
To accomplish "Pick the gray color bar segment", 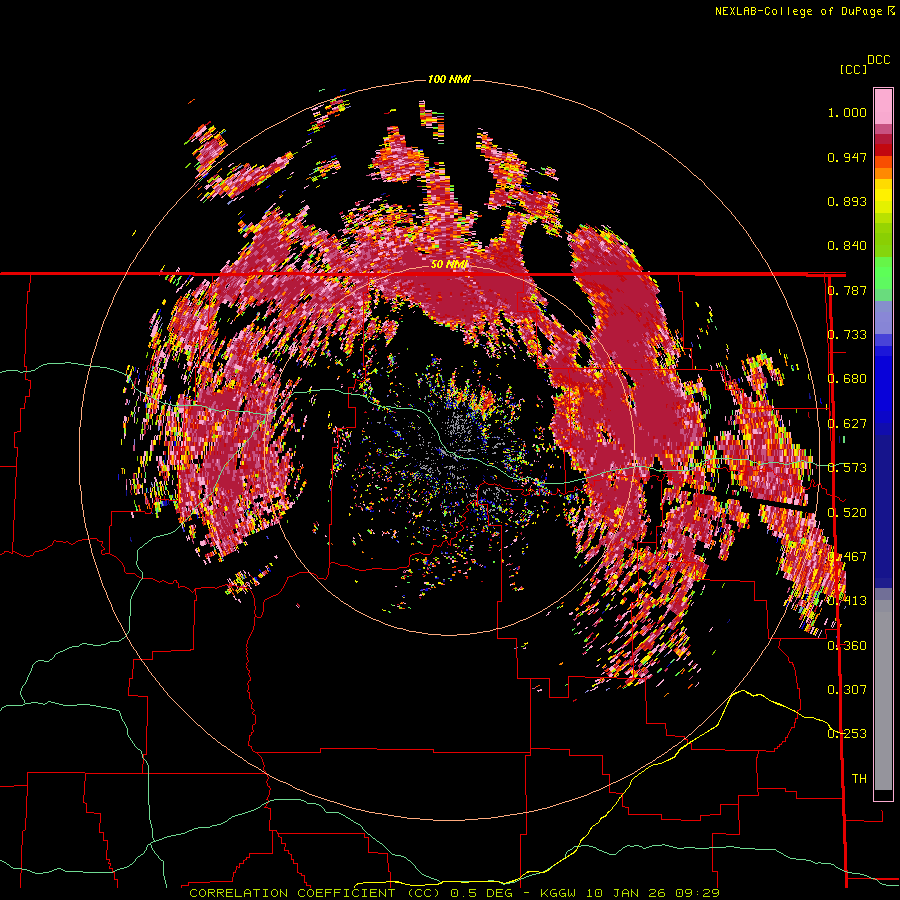I will (x=883, y=695).
